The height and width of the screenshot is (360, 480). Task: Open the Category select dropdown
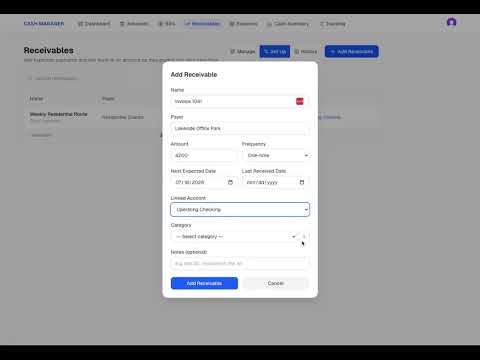click(x=234, y=237)
